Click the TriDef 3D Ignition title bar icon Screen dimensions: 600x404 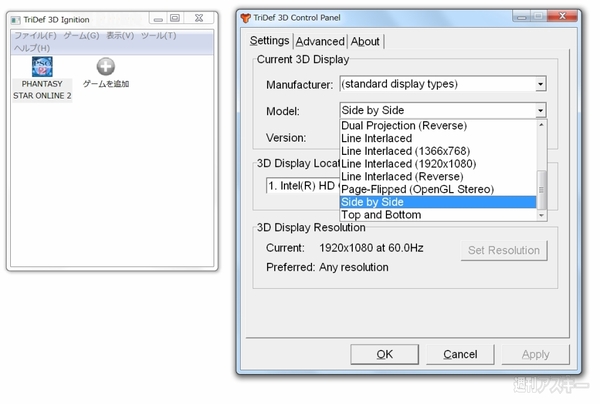pos(16,20)
